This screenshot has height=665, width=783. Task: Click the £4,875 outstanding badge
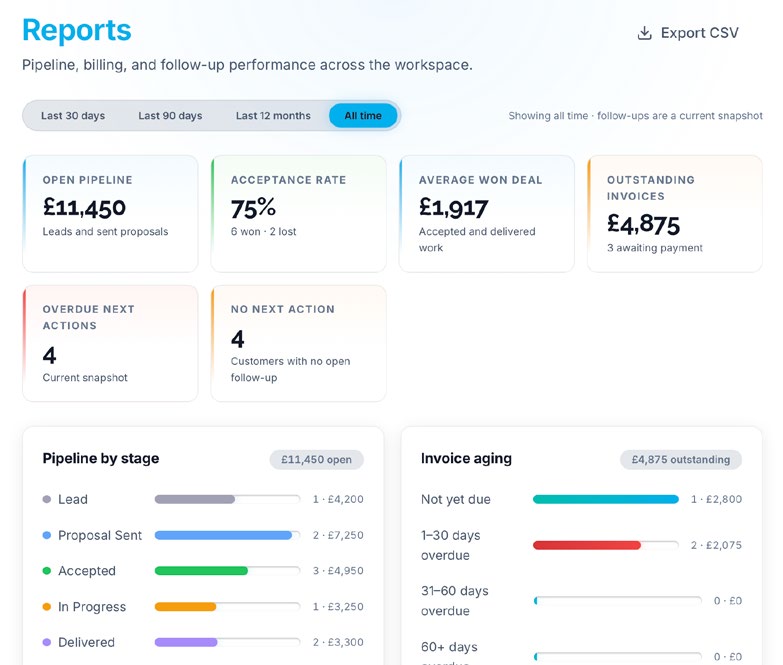[681, 460]
